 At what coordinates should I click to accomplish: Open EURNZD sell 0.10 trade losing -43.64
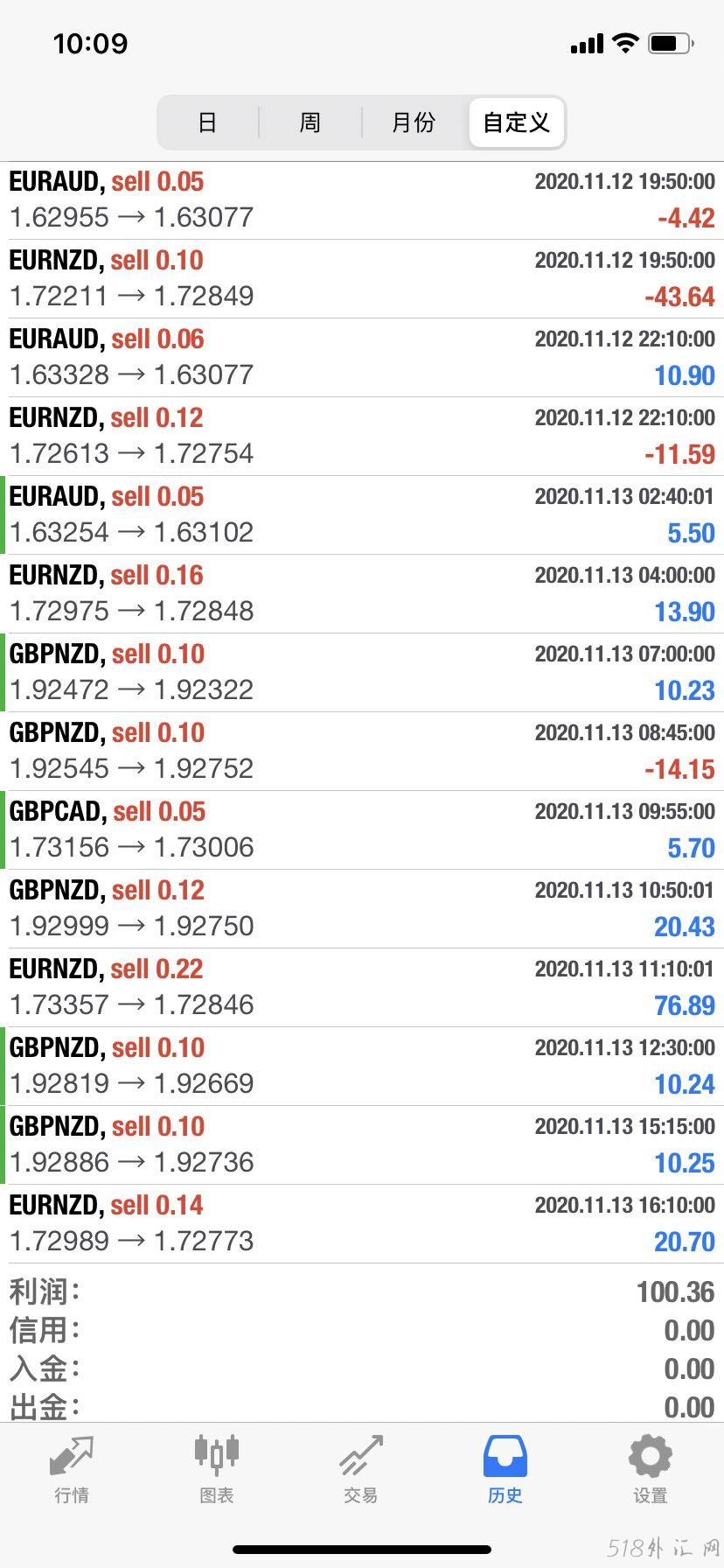pyautogui.click(x=362, y=278)
